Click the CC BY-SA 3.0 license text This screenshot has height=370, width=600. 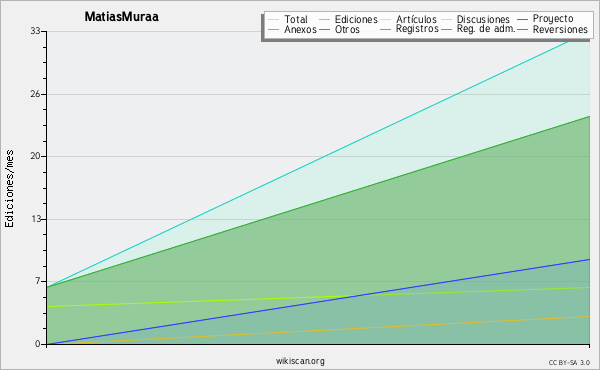click(569, 362)
